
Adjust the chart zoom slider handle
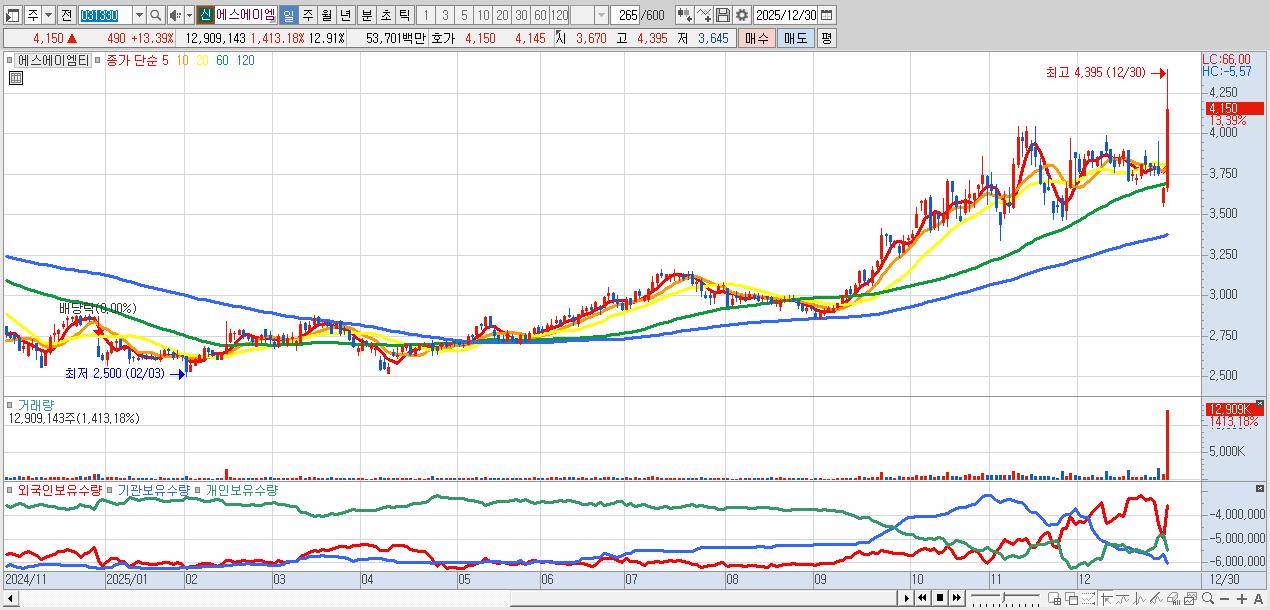coord(1003,598)
